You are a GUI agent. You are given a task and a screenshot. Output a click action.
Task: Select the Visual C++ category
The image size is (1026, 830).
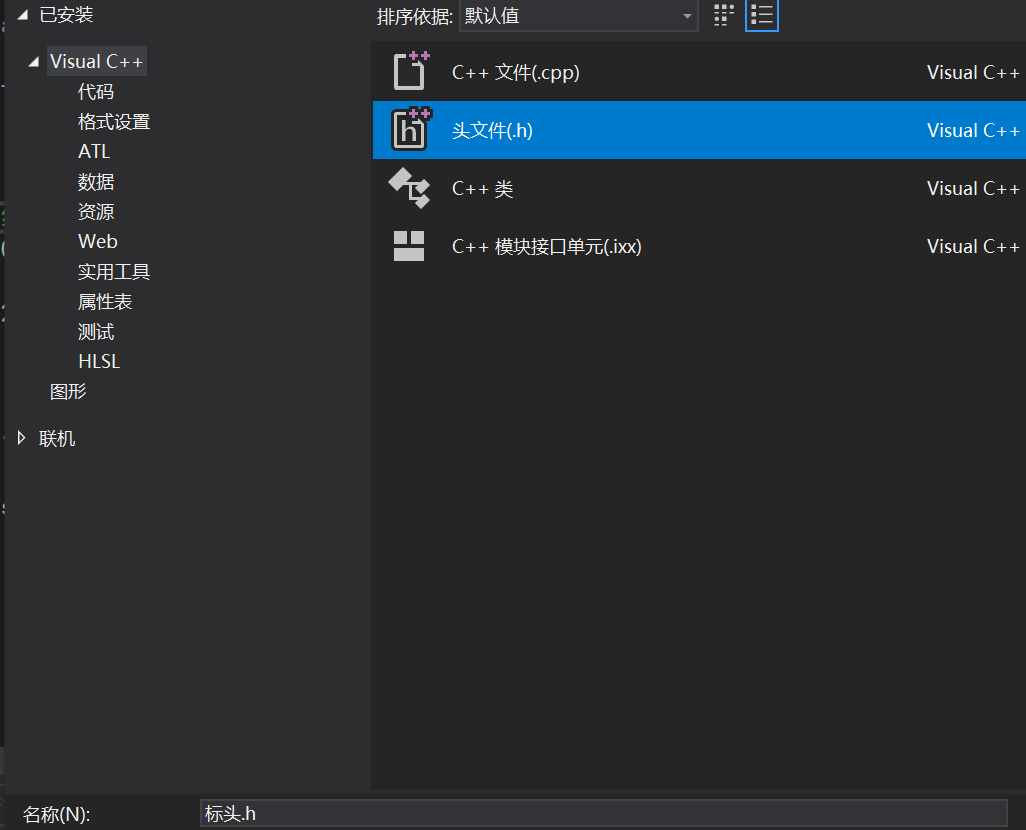coord(96,62)
